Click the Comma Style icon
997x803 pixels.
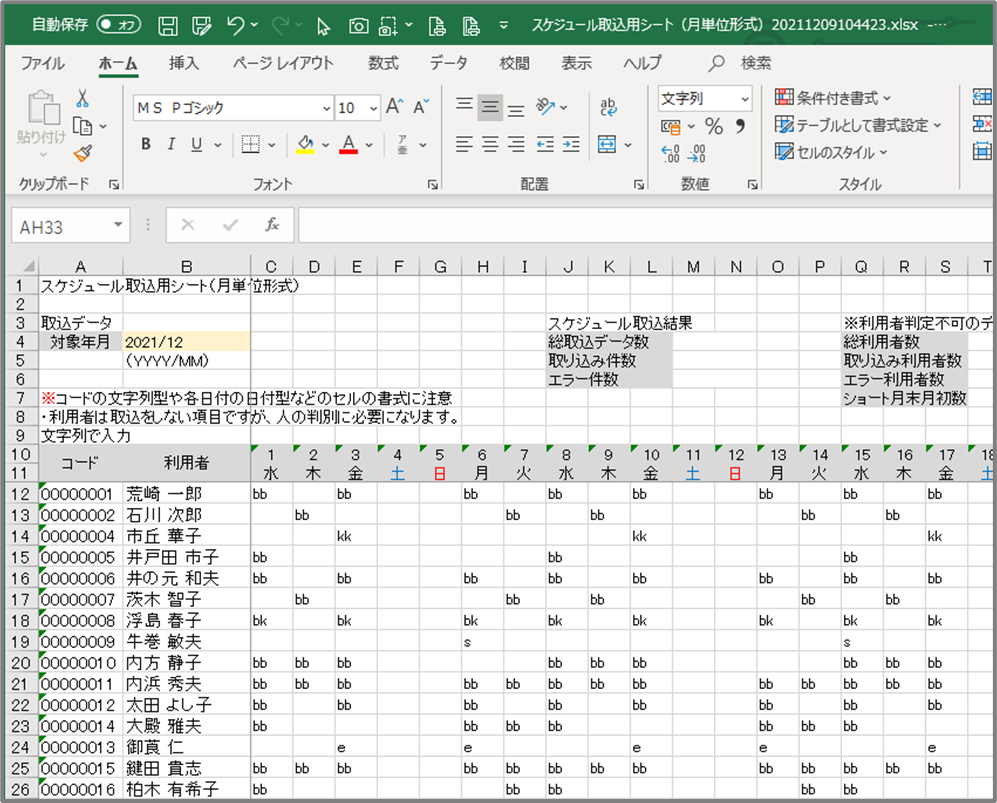pyautogui.click(x=739, y=126)
